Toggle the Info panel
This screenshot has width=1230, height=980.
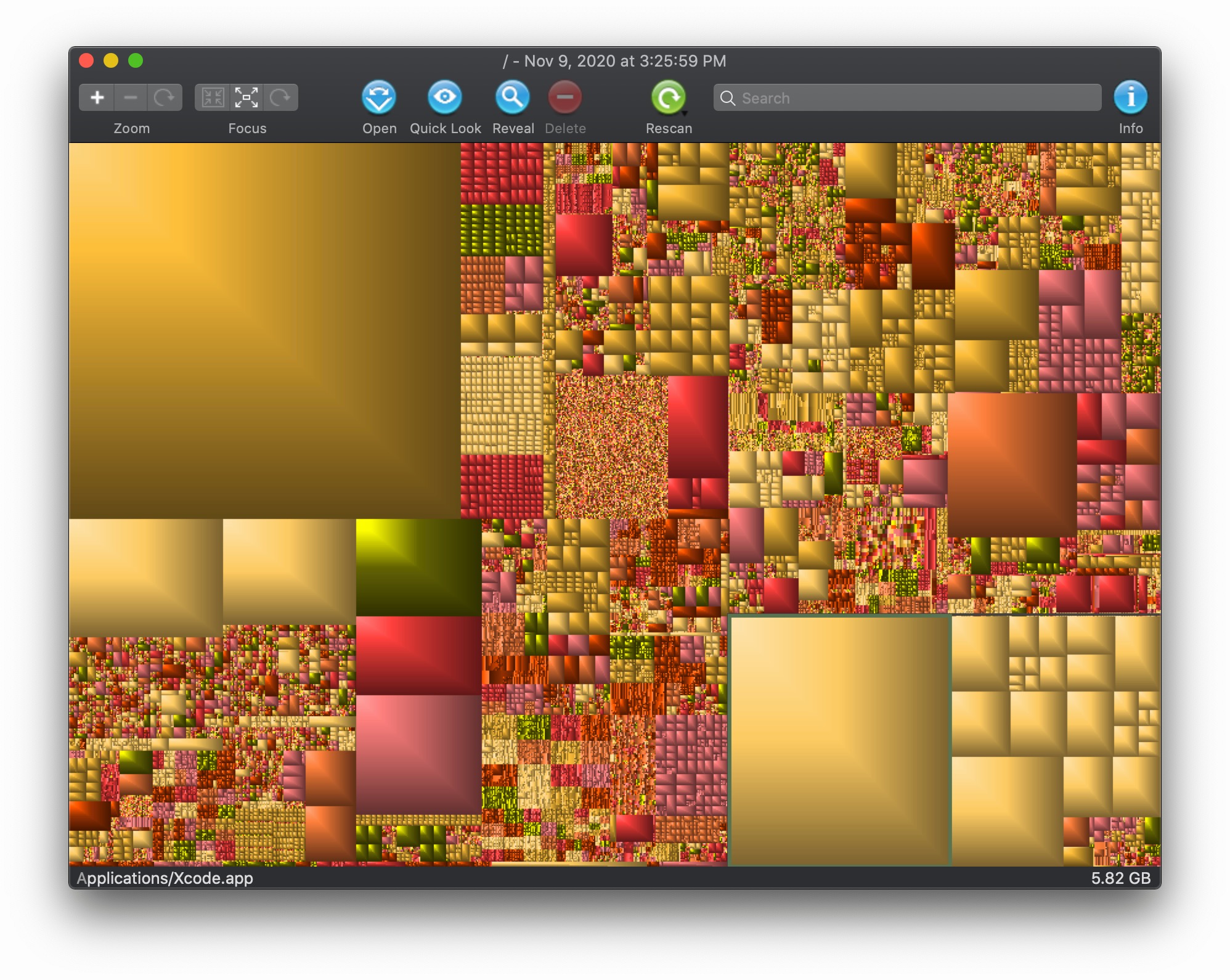1130,97
